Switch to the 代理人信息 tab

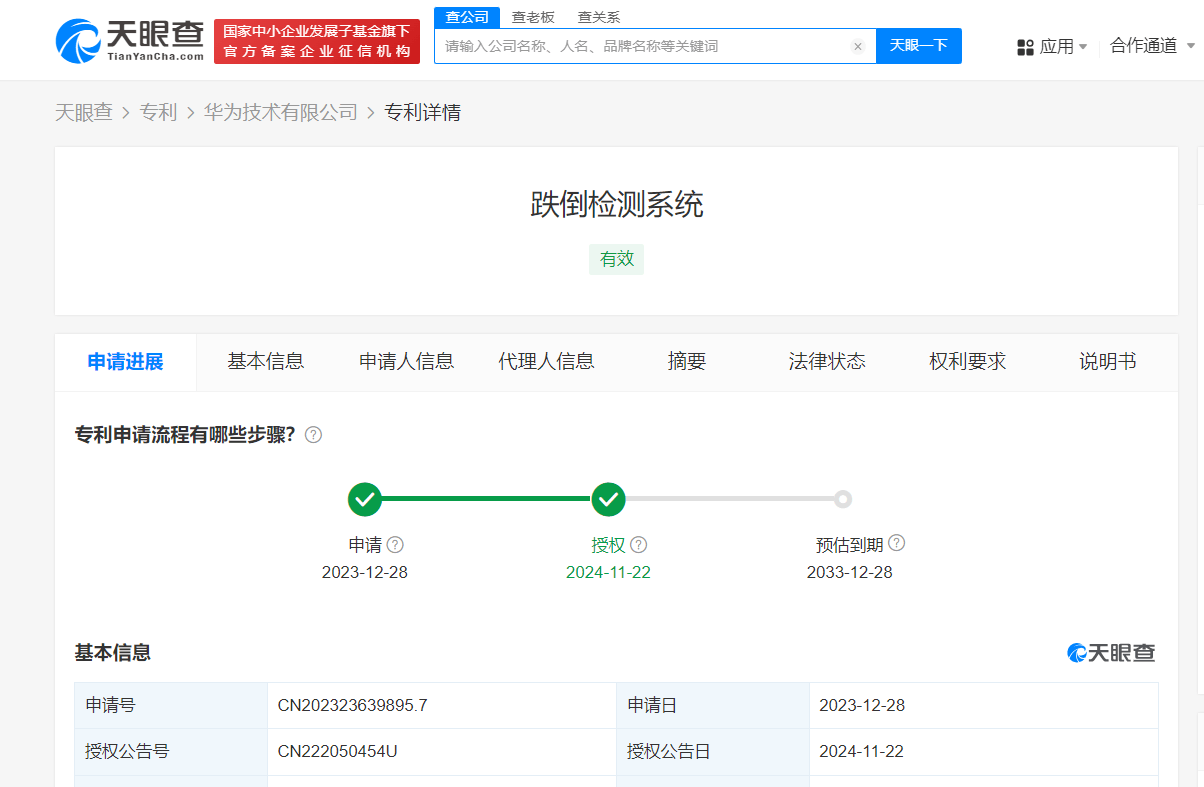tap(547, 362)
